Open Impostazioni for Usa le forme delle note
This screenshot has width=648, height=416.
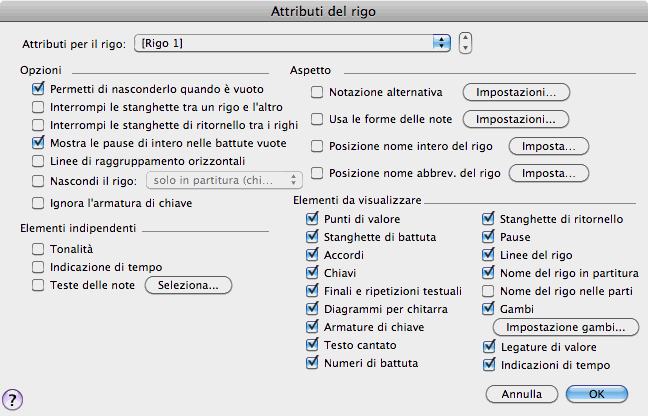point(515,119)
